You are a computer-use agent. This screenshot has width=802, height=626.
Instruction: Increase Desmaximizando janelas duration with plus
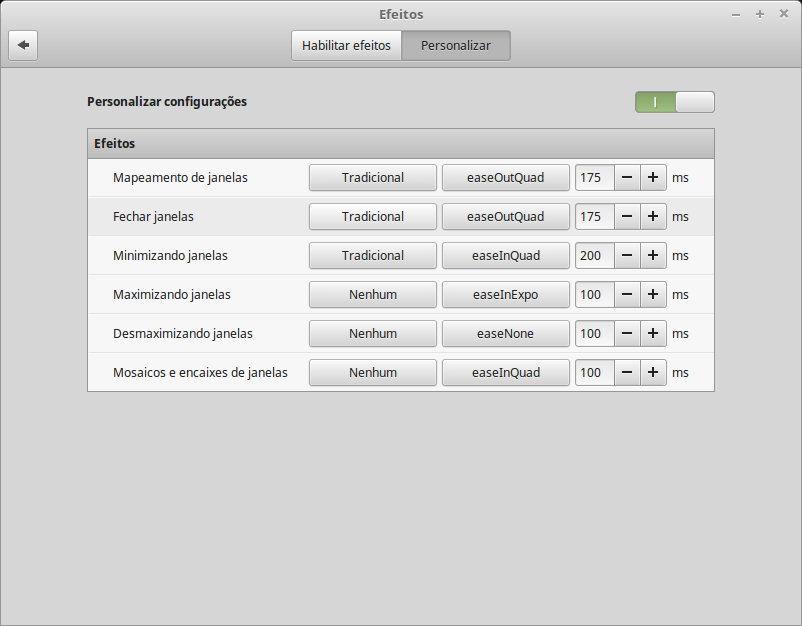click(x=653, y=333)
